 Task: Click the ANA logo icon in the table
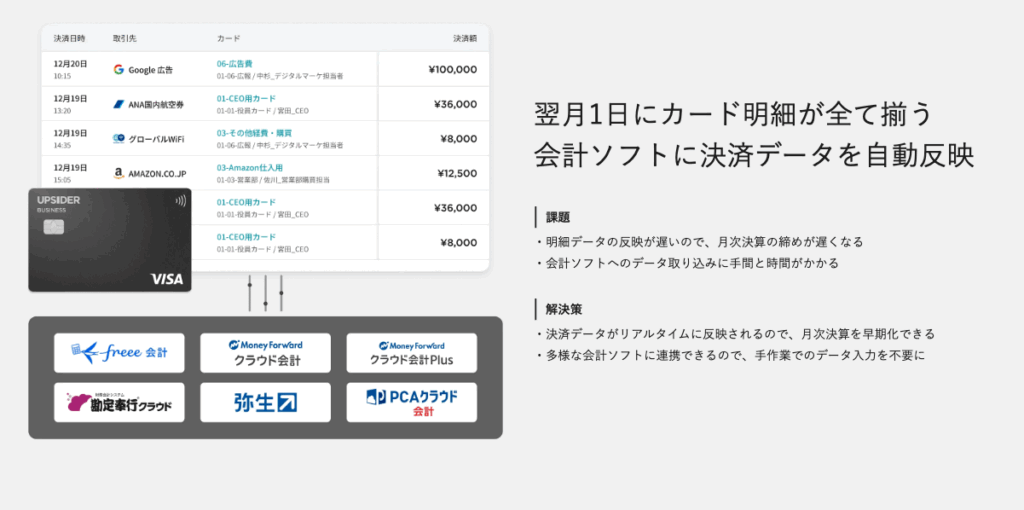119,104
